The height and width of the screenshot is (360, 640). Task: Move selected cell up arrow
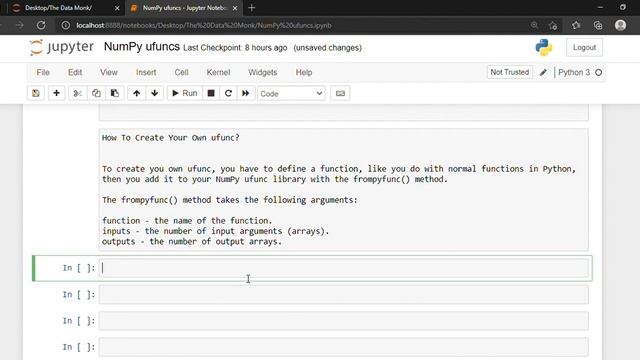[136, 93]
